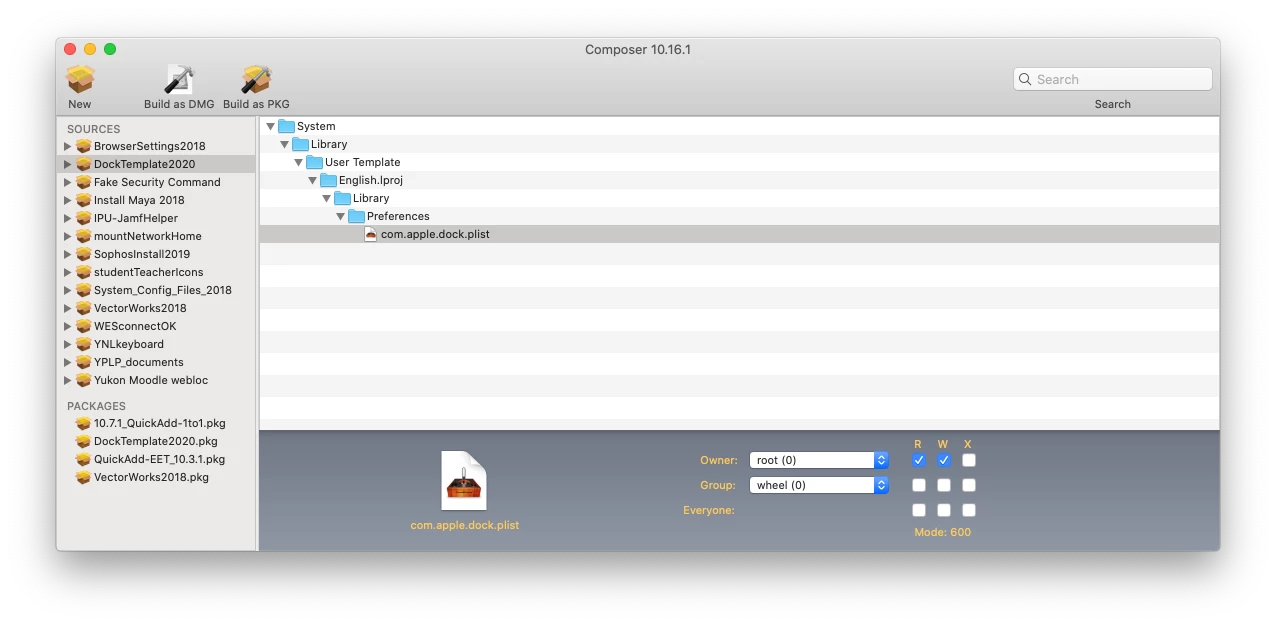Image resolution: width=1276 pixels, height=625 pixels.
Task: Uncheck Owner read permission checkbox
Action: 919,460
